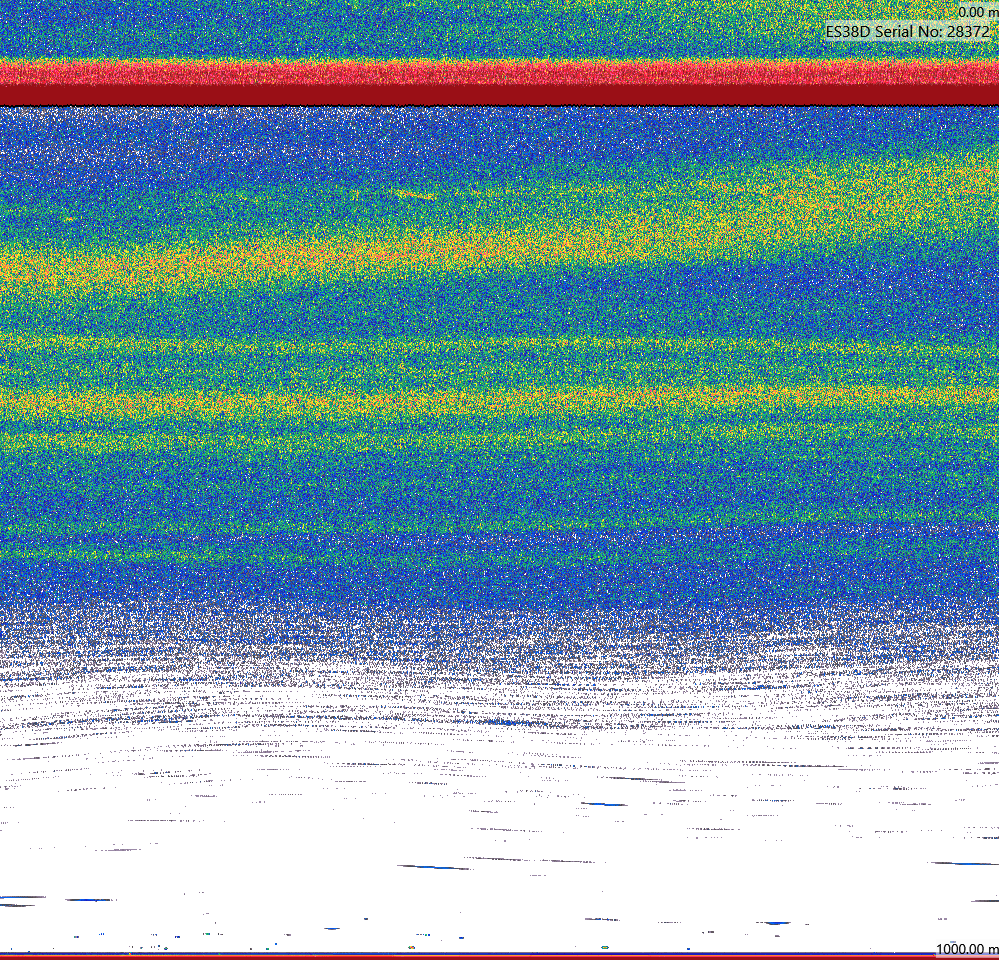Click the 1000.00 m bottom range label

click(x=967, y=949)
